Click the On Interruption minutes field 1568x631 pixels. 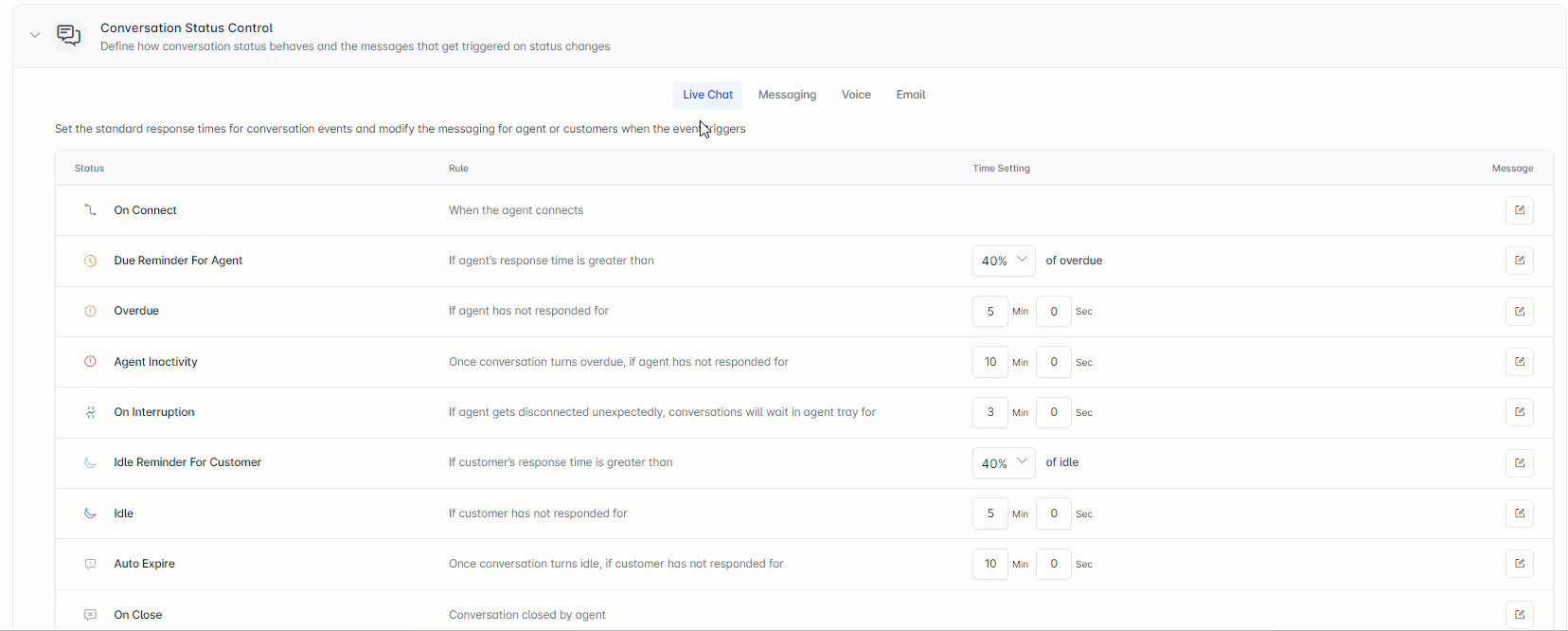tap(990, 412)
